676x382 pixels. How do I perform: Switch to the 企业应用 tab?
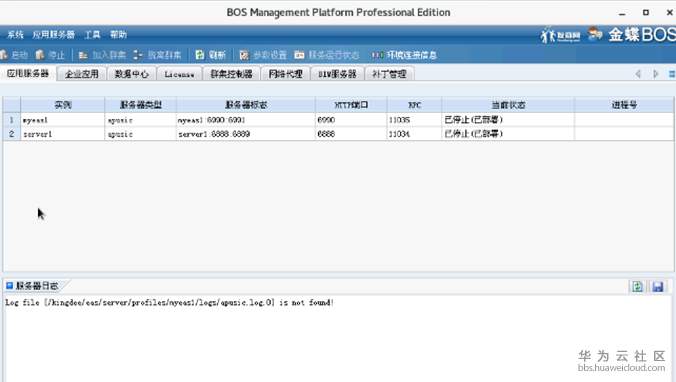pos(82,74)
